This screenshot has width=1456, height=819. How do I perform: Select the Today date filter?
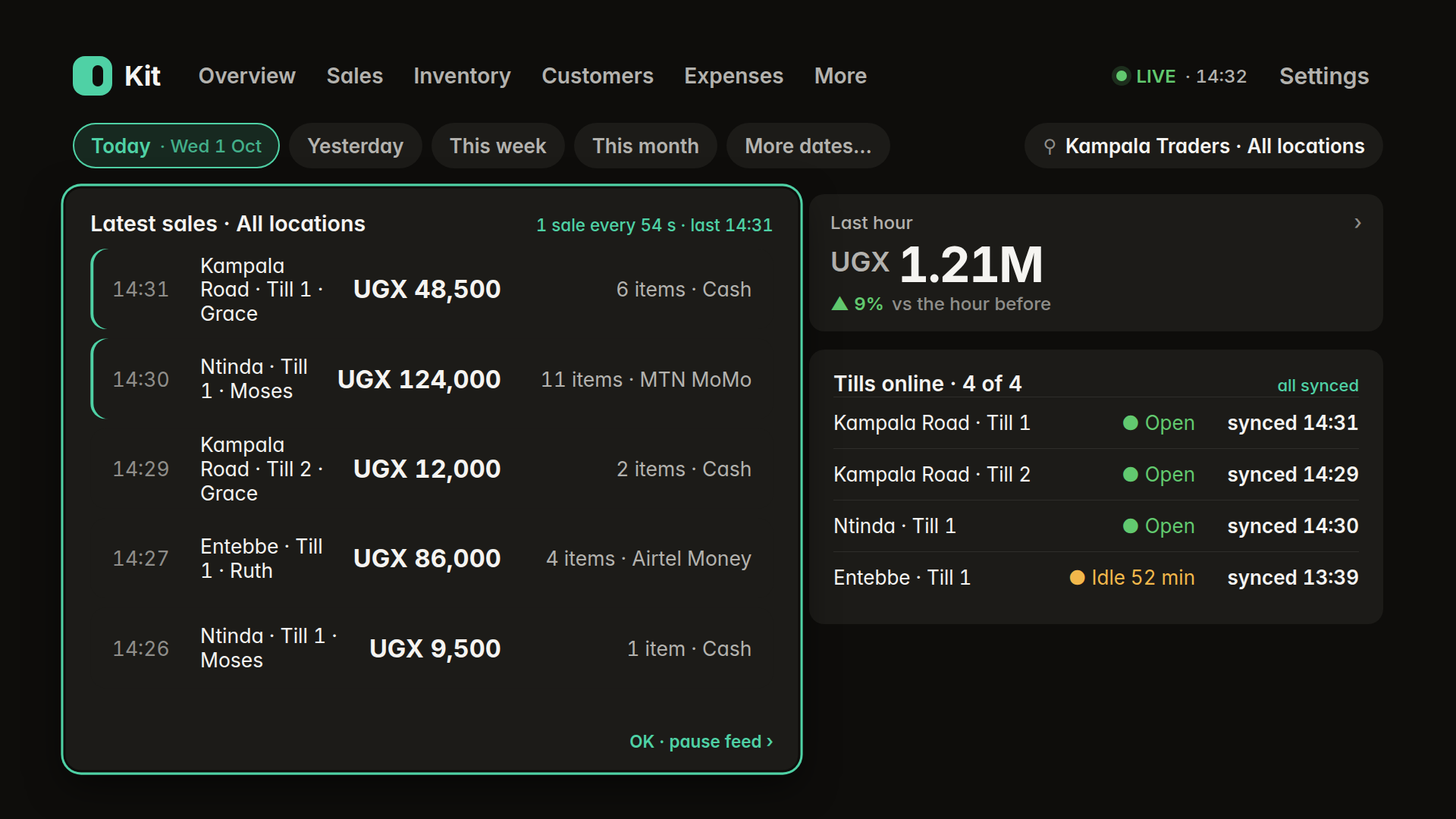(x=176, y=146)
